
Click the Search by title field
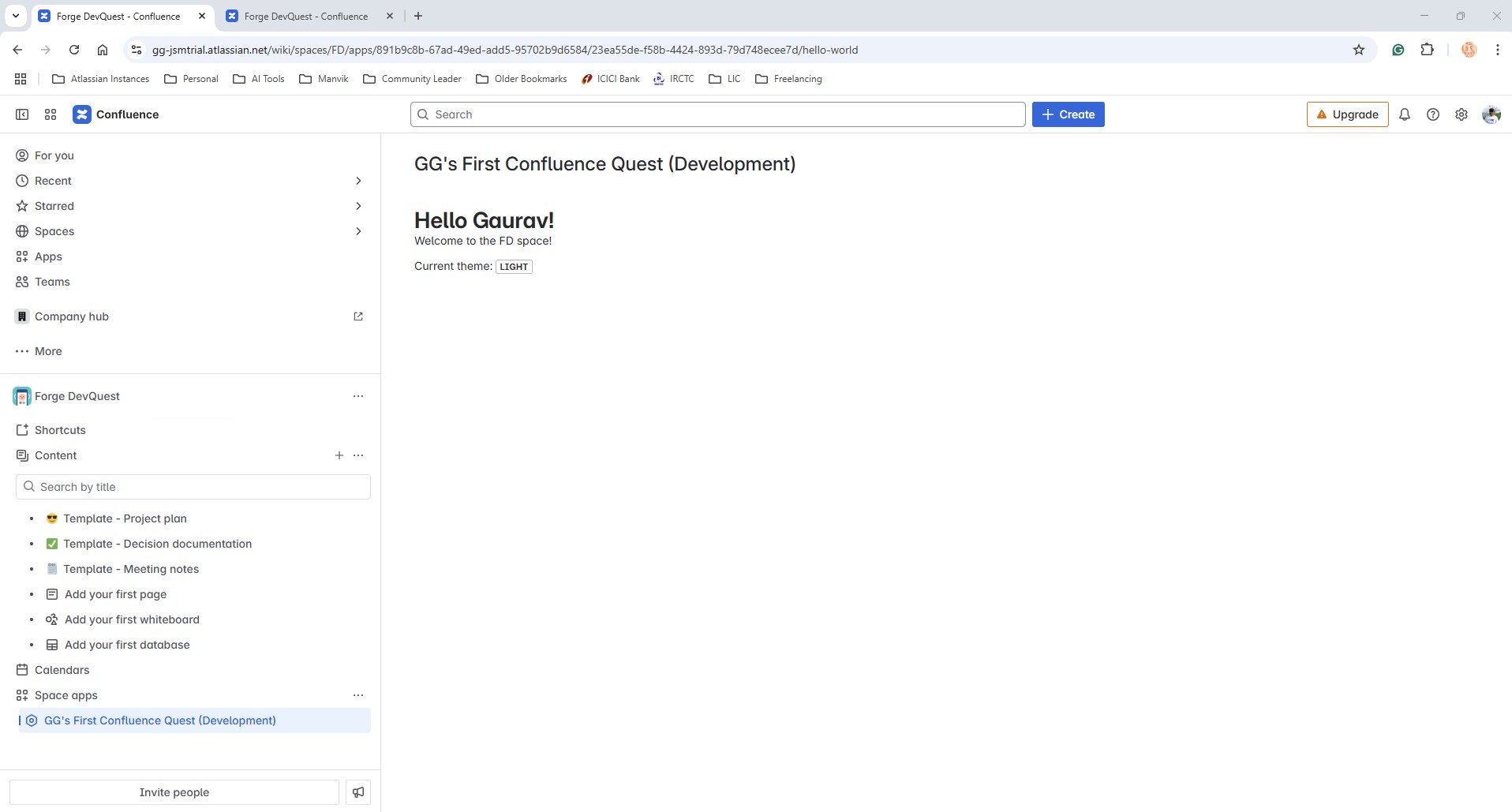tap(193, 487)
